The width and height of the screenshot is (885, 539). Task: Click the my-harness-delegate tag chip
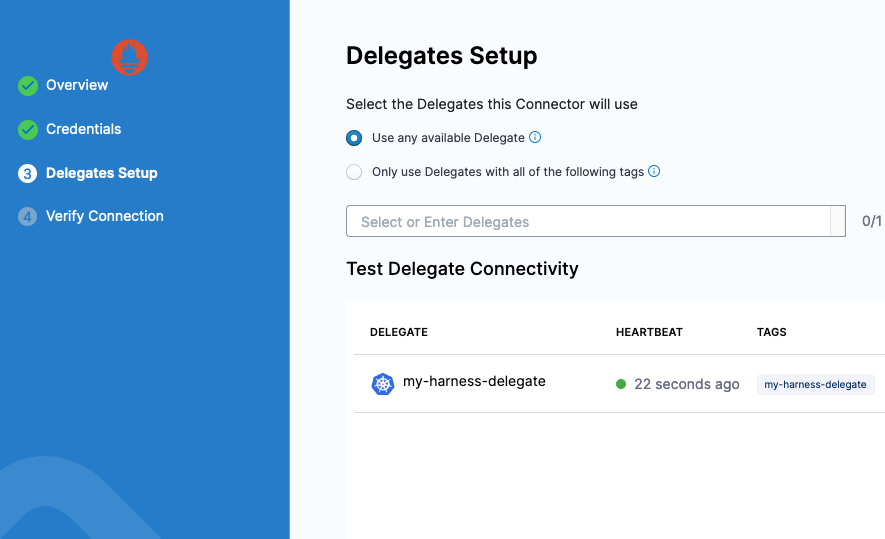815,384
